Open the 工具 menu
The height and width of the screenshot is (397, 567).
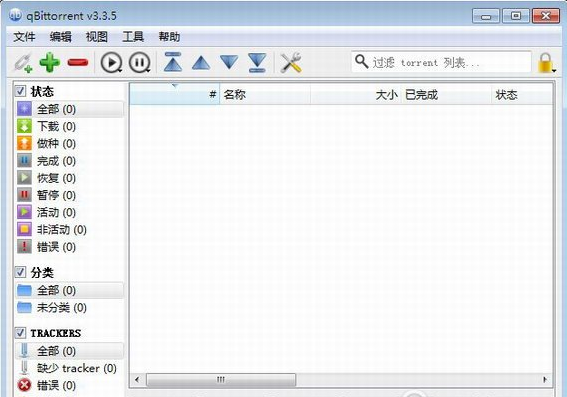133,37
